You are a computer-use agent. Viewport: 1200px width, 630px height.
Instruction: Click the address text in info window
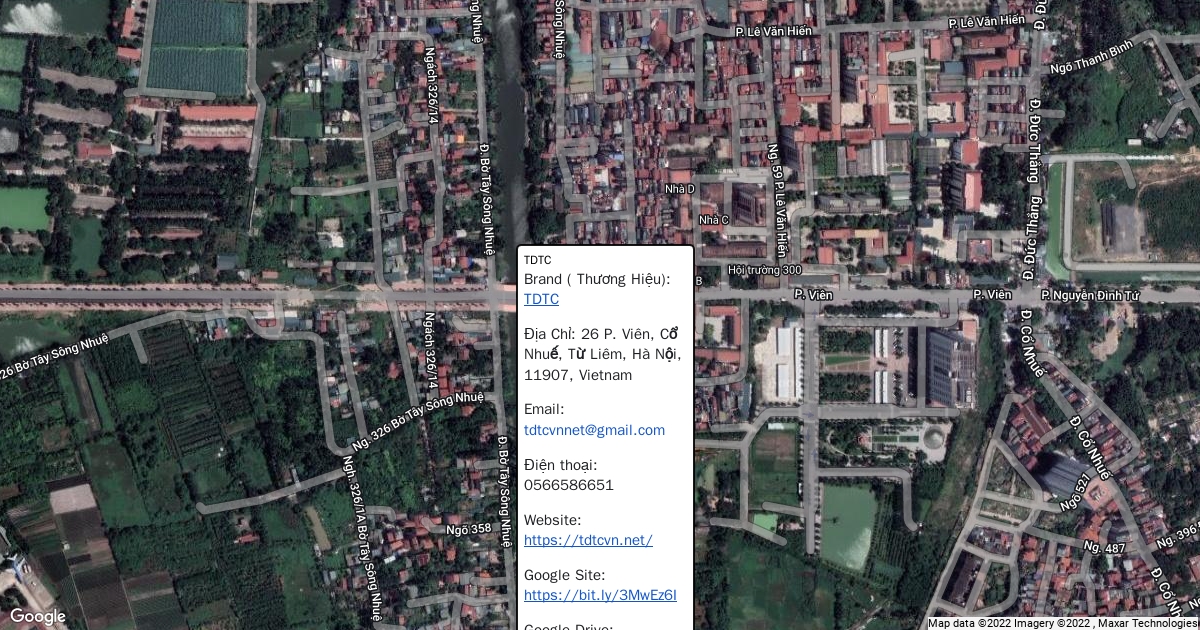coord(601,354)
